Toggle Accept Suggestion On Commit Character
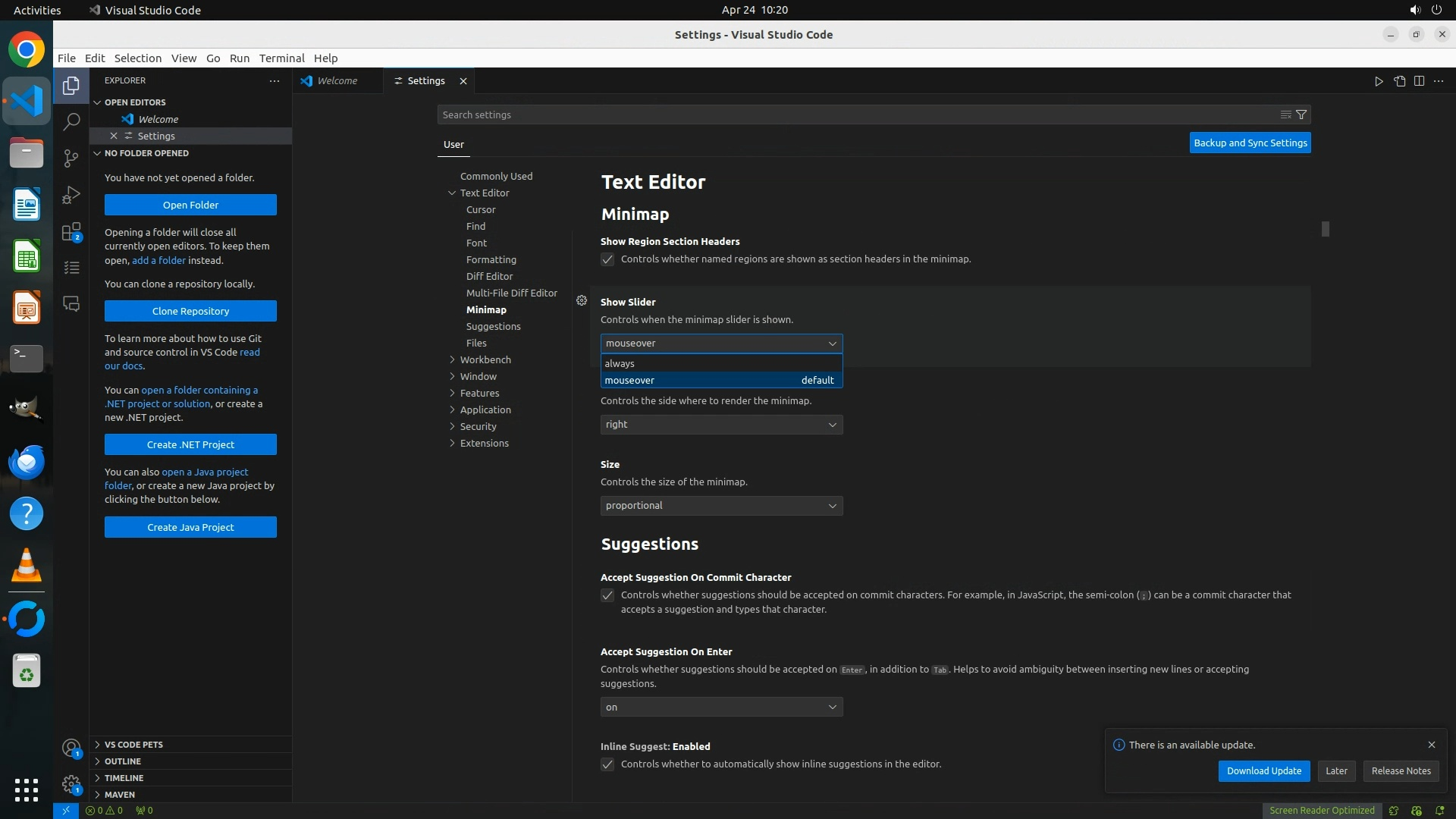1456x819 pixels. pos(607,595)
